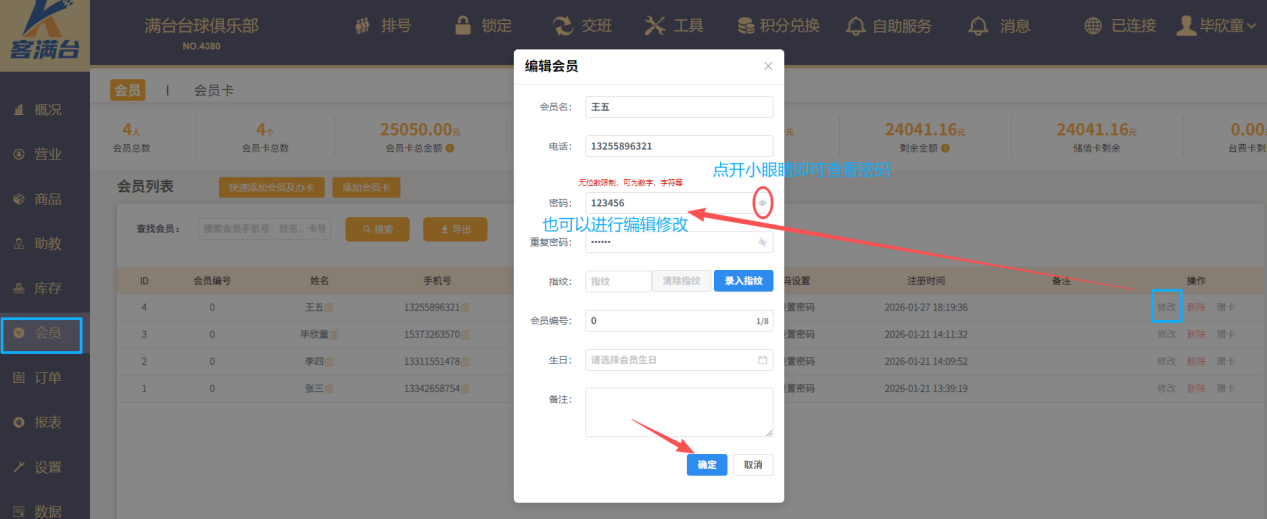Click 修改 for the 2026-01-27 18:19:36 row
Image resolution: width=1267 pixels, height=519 pixels.
(x=1166, y=307)
